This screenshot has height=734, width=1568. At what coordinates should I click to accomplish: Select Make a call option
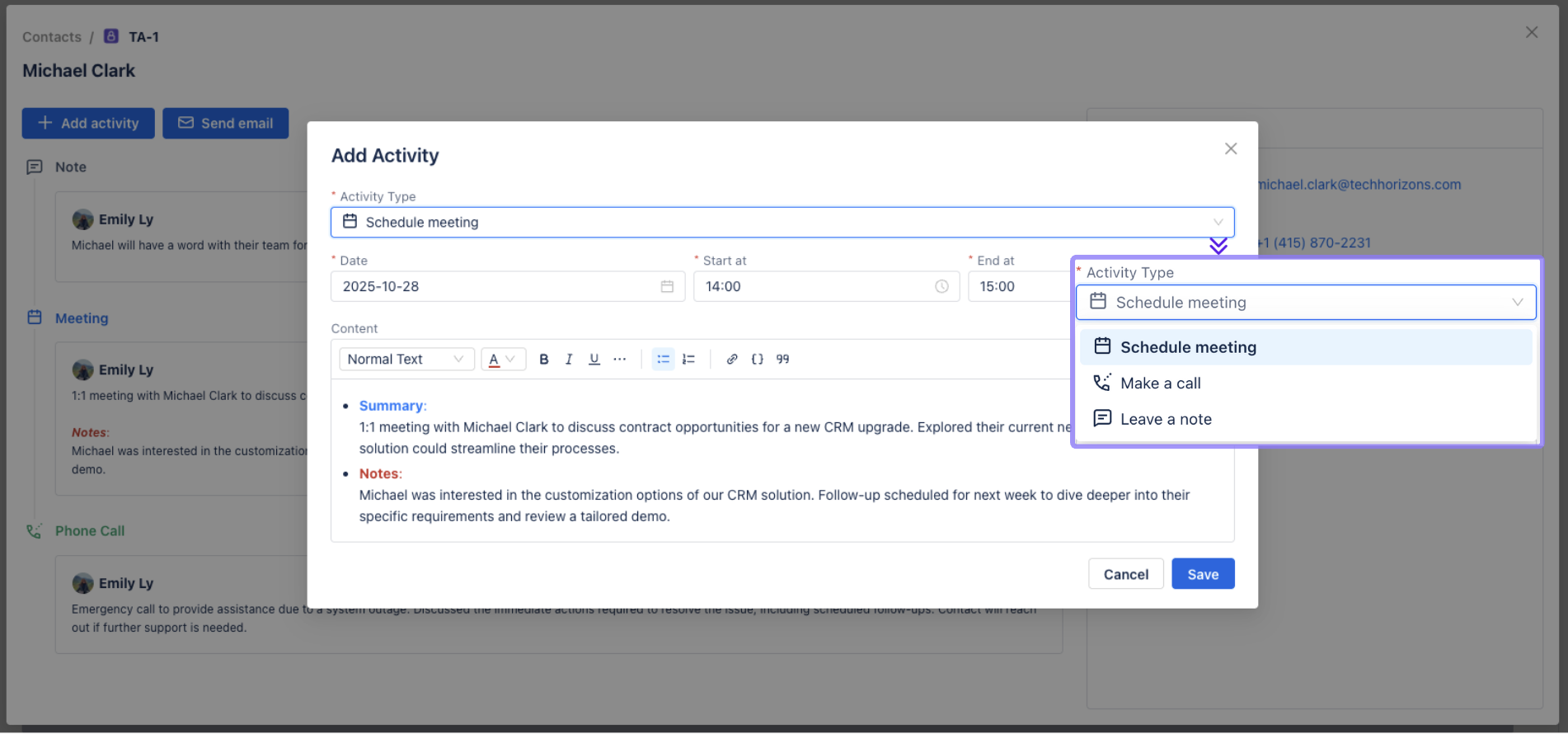pos(1160,383)
